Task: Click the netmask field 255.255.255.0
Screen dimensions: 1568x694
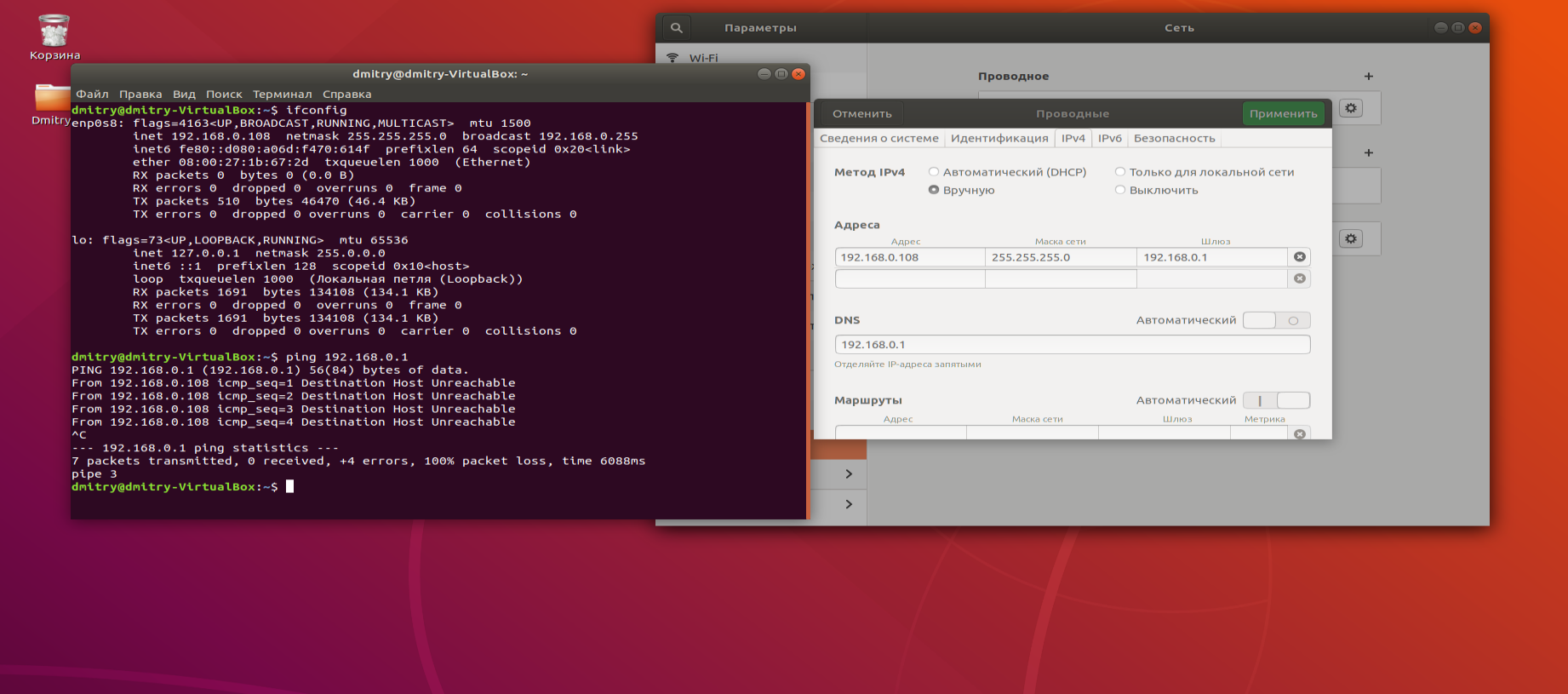Action: (1061, 257)
